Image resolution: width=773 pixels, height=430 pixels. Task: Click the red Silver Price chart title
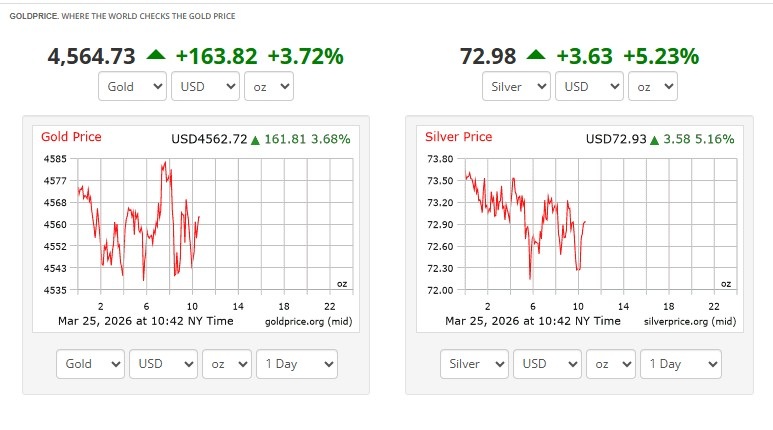click(458, 137)
